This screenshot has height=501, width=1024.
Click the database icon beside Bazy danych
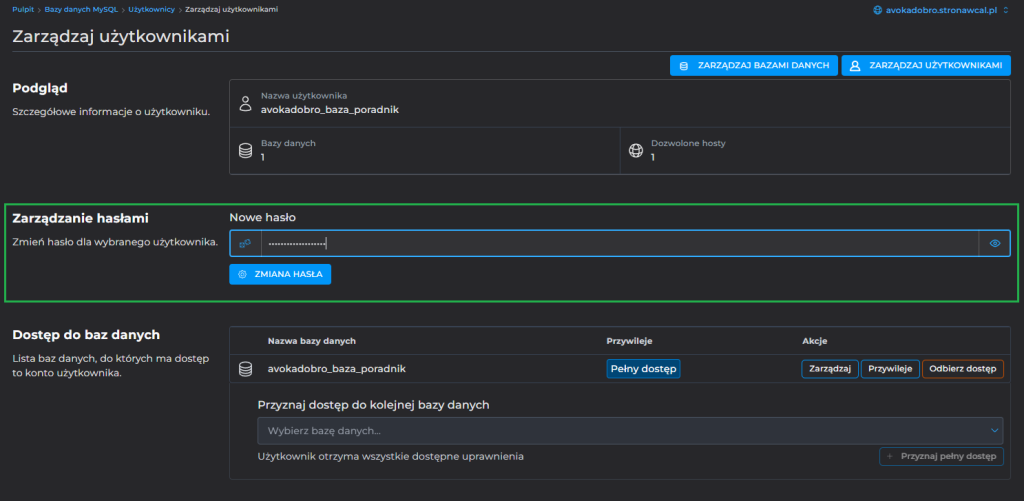(x=245, y=151)
